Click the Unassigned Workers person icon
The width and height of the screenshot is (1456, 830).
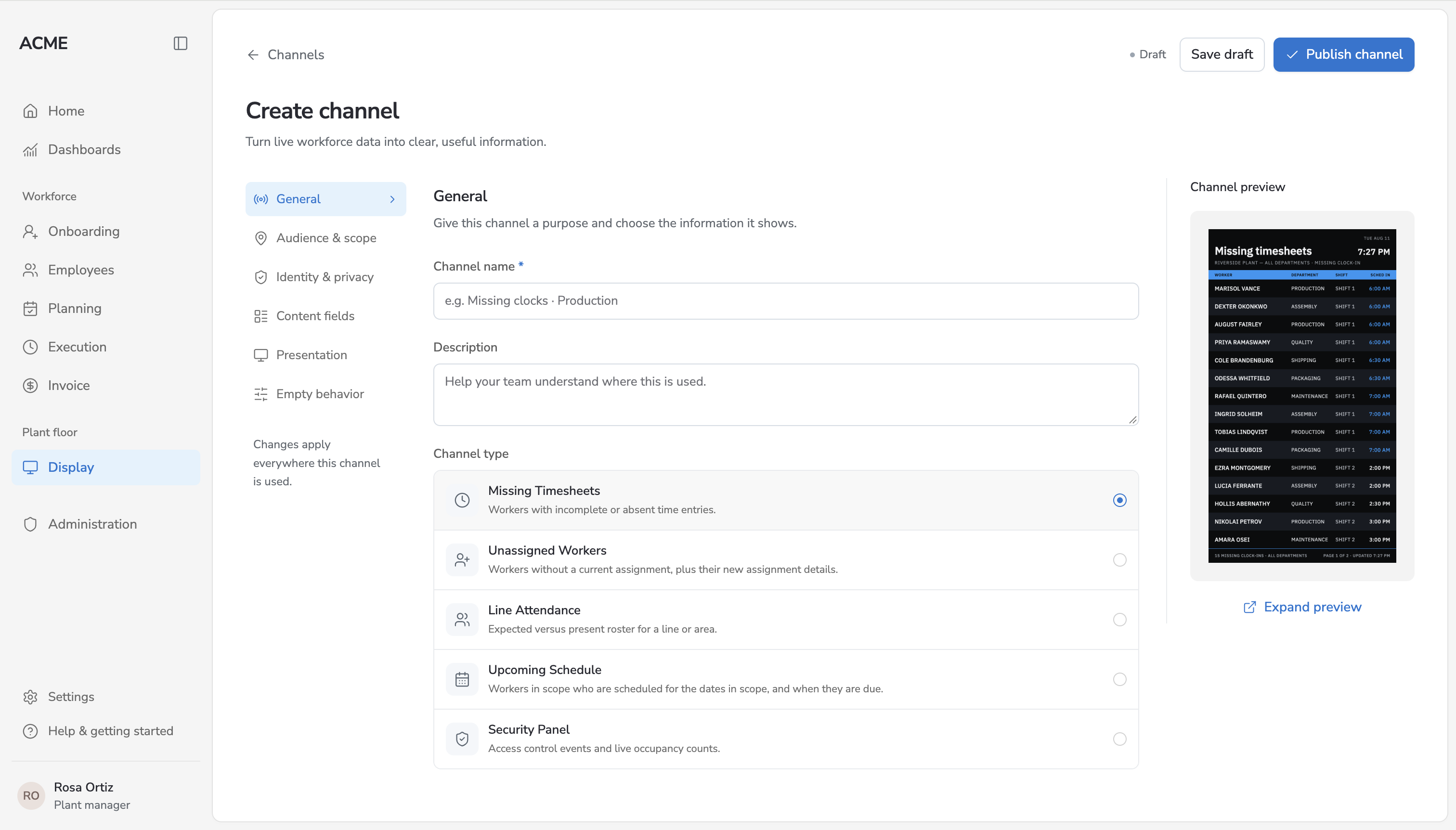pos(462,560)
